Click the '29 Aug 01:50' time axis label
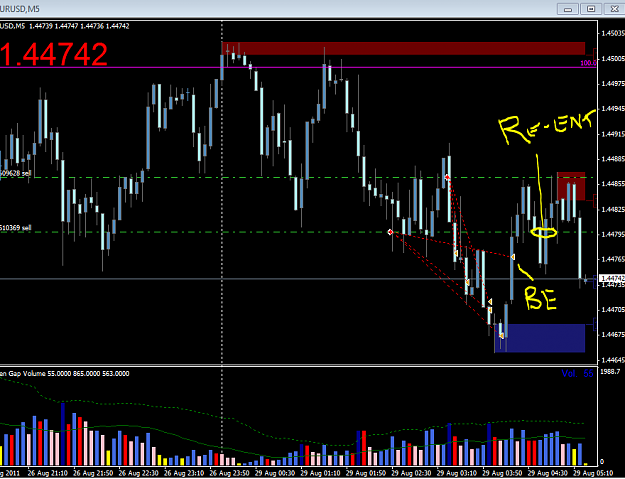Image resolution: width=625 pixels, height=479 pixels. pyautogui.click(x=366, y=473)
